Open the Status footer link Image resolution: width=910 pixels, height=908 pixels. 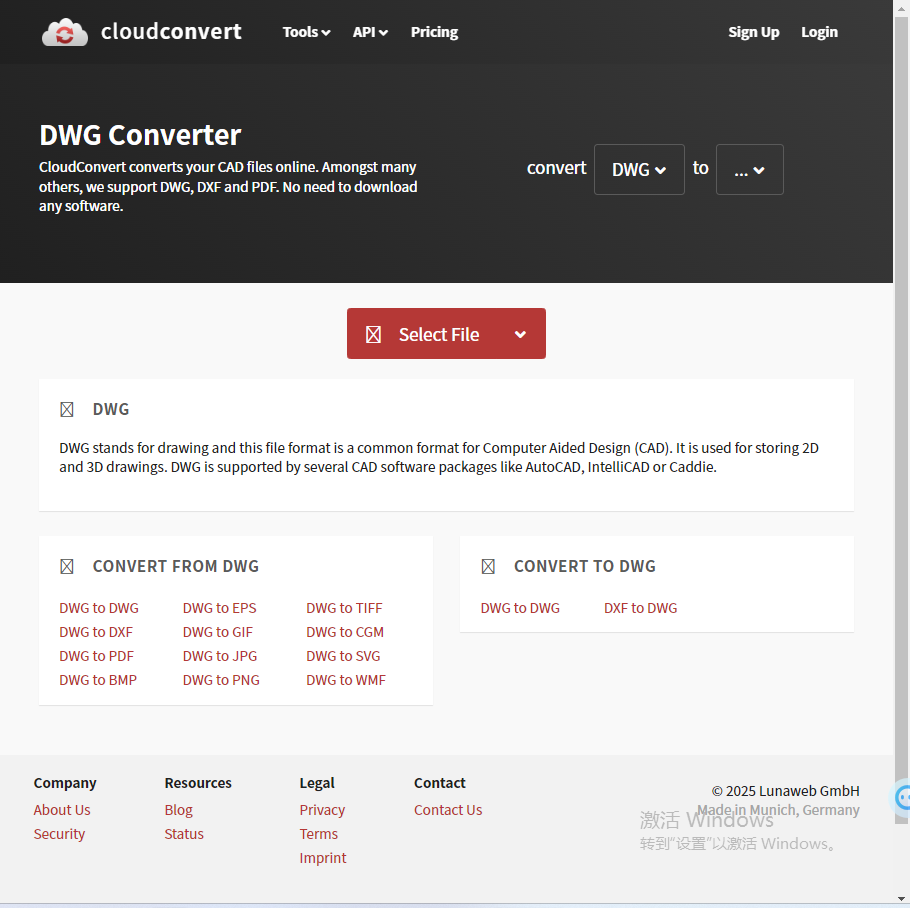point(184,834)
